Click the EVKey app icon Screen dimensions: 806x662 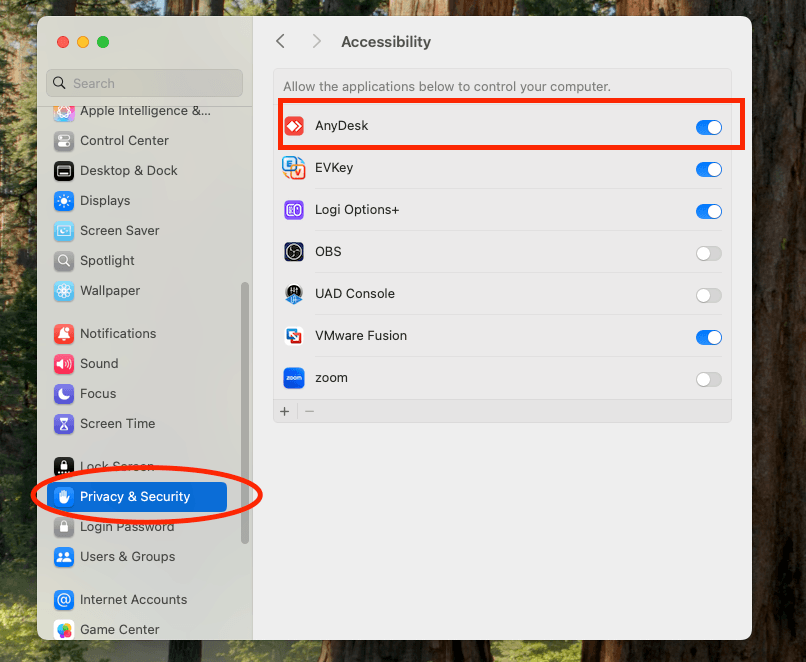click(x=294, y=168)
